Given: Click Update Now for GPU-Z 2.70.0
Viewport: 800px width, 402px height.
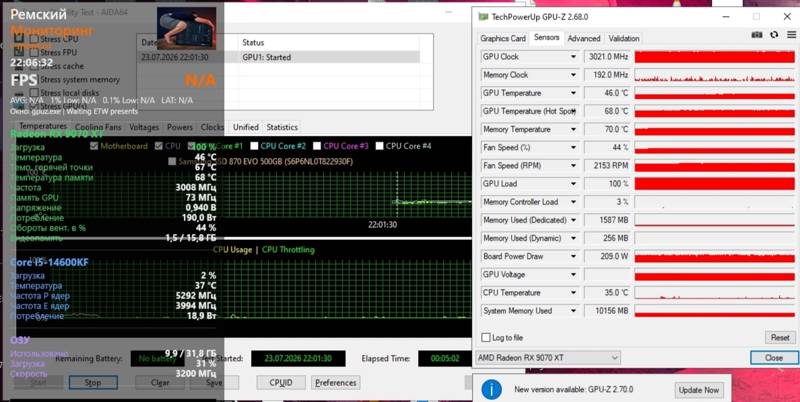Looking at the screenshot, I should click(x=698, y=390).
